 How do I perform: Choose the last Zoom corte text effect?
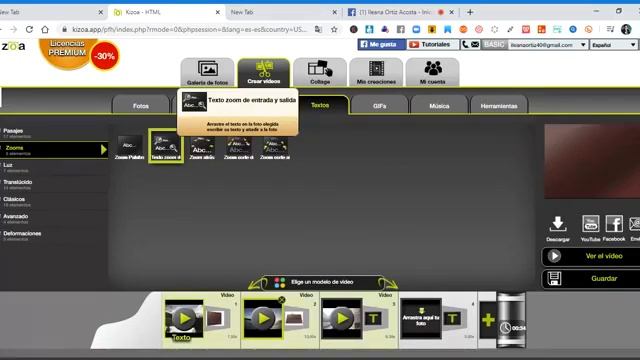coord(275,148)
